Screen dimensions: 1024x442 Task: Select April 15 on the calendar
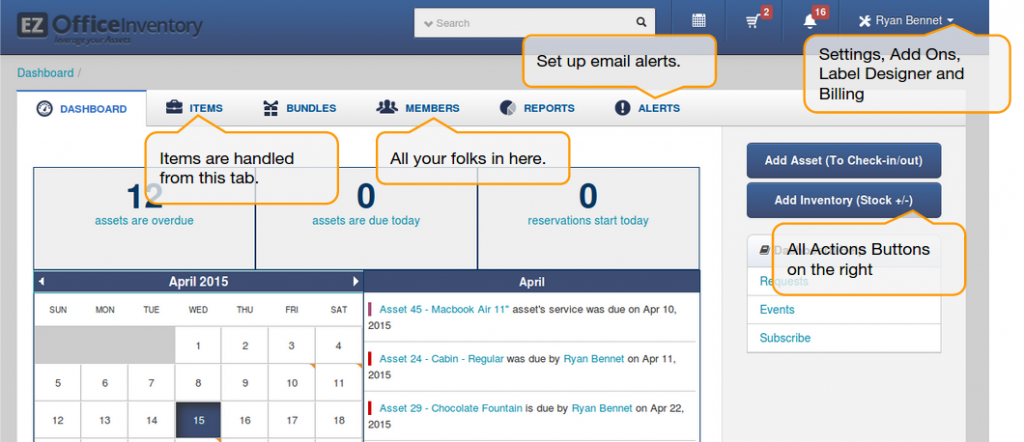(x=198, y=420)
